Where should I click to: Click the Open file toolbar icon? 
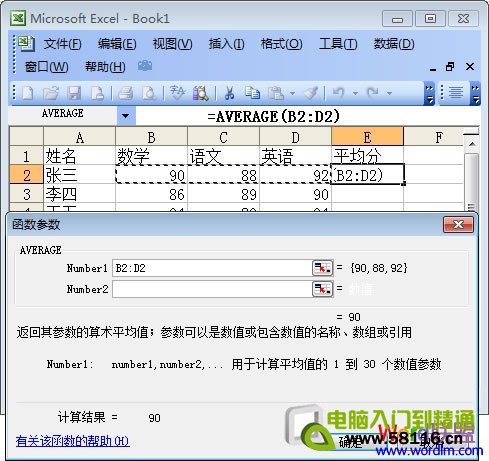(x=51, y=93)
